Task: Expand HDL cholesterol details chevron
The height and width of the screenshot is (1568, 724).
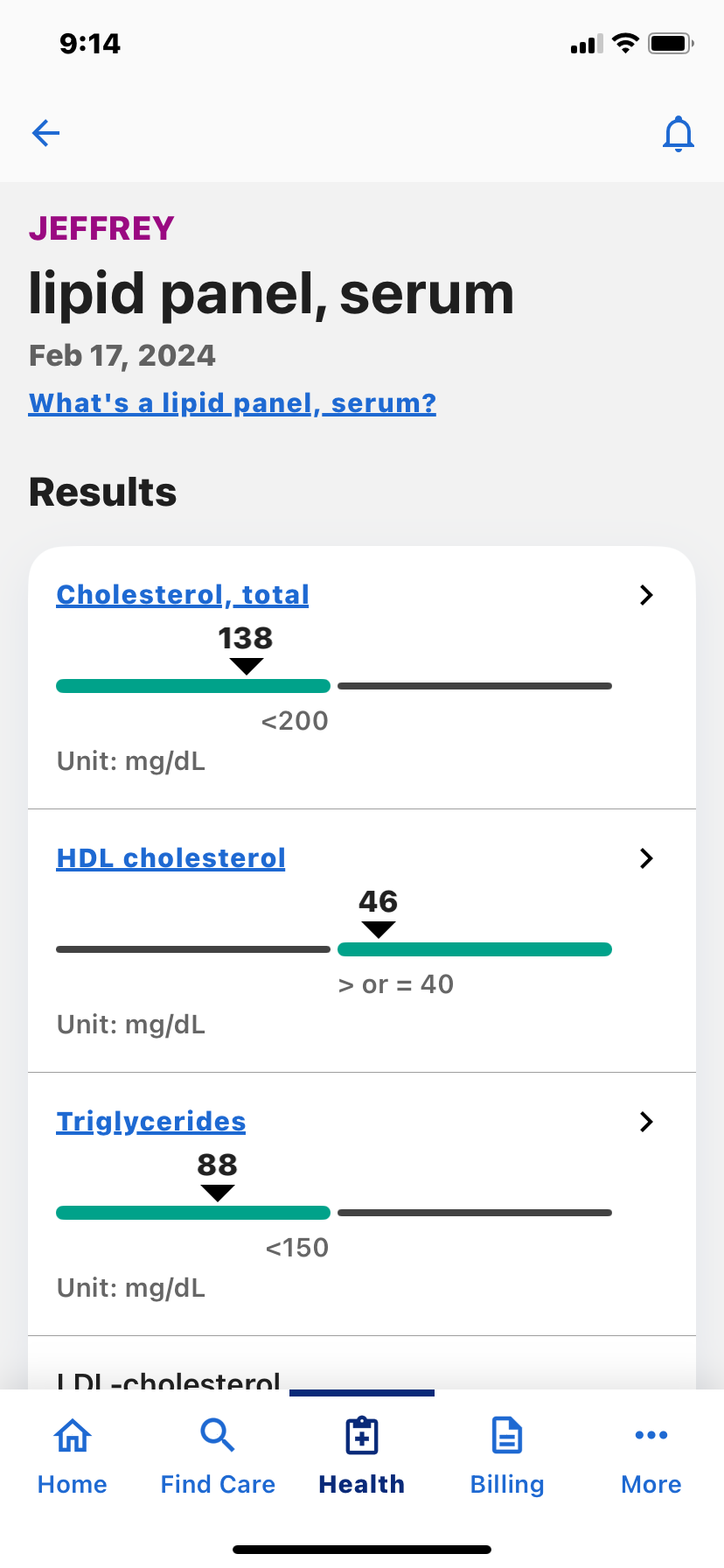Action: click(646, 858)
